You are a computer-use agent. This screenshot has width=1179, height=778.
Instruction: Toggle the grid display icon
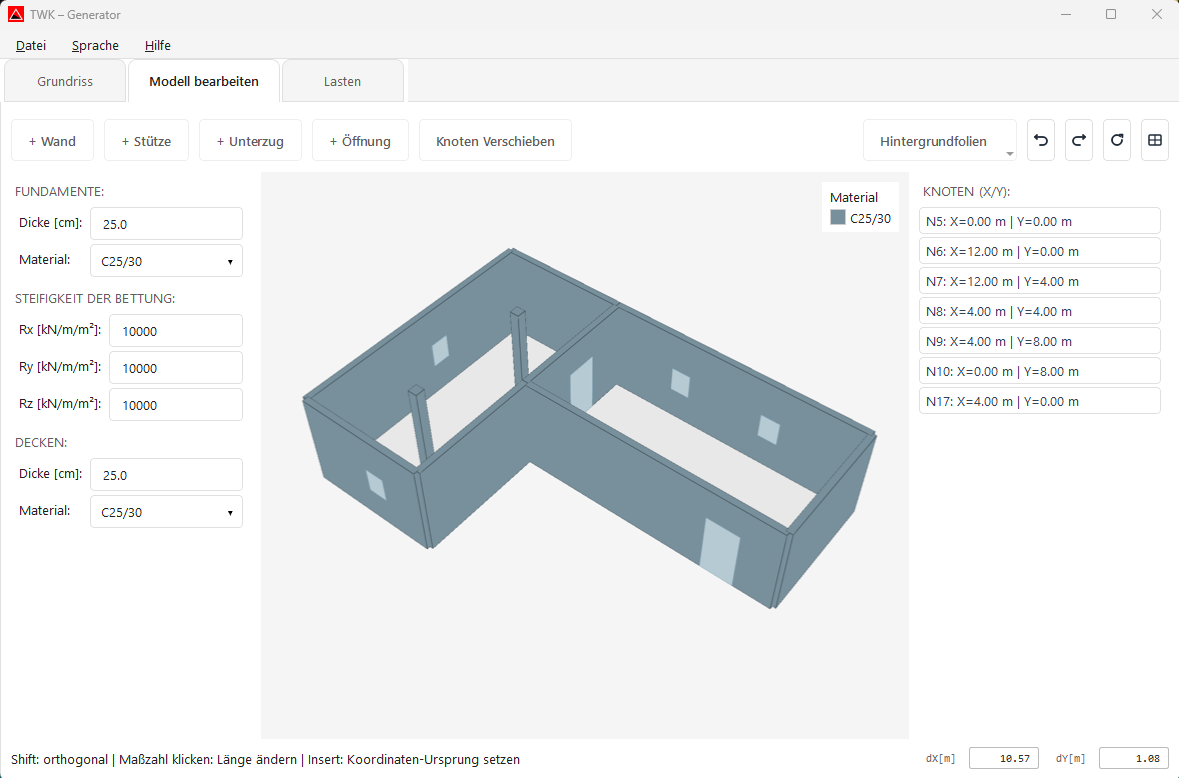1154,140
